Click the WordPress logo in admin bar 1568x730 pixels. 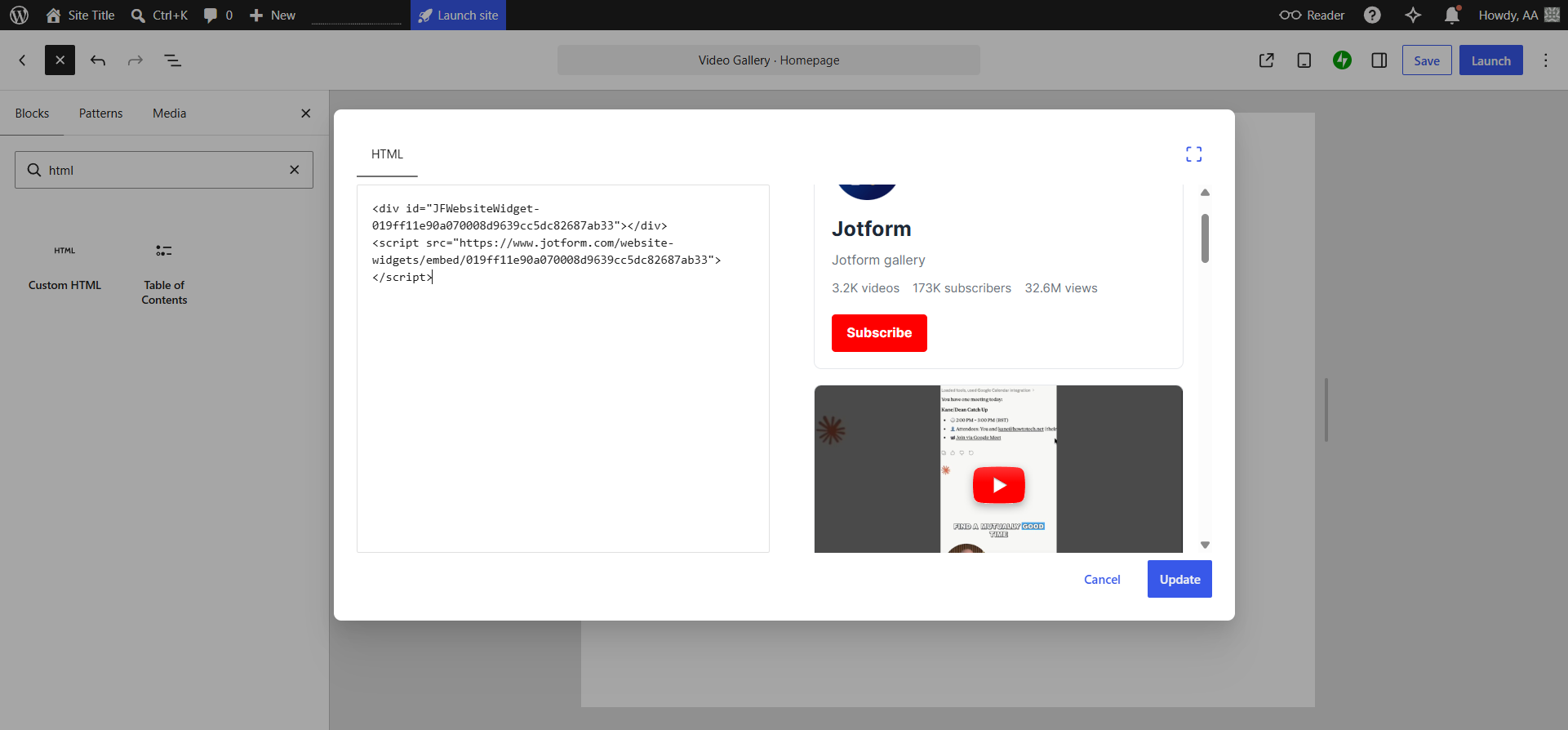(19, 15)
